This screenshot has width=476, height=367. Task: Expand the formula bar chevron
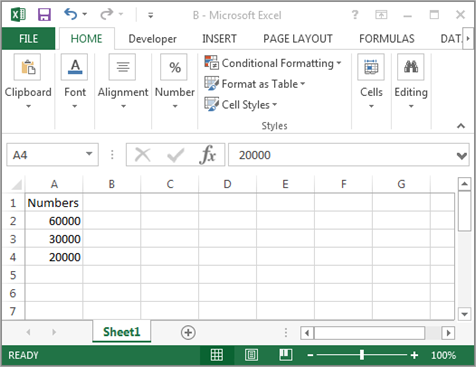[462, 155]
